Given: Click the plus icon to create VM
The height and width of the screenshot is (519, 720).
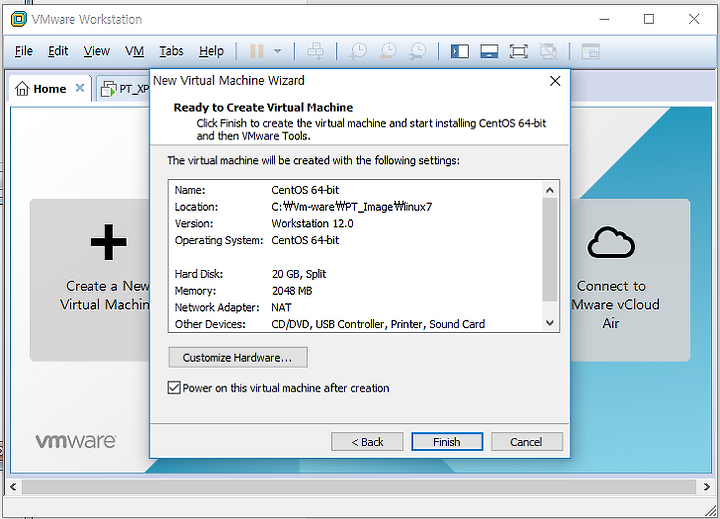Looking at the screenshot, I should pos(108,242).
